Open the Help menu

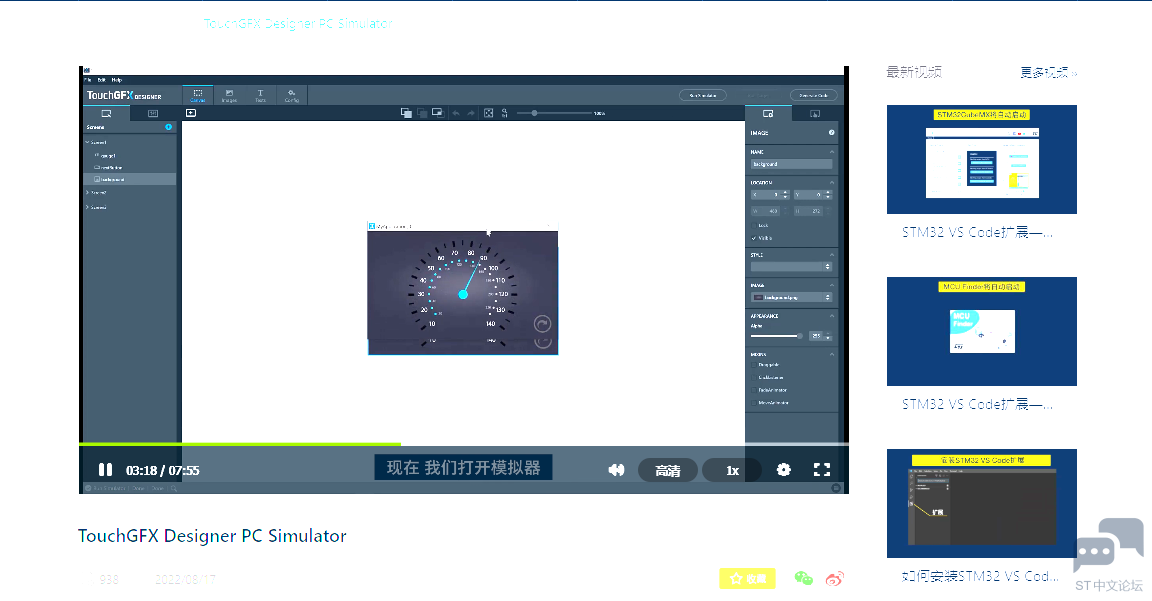coord(117,80)
